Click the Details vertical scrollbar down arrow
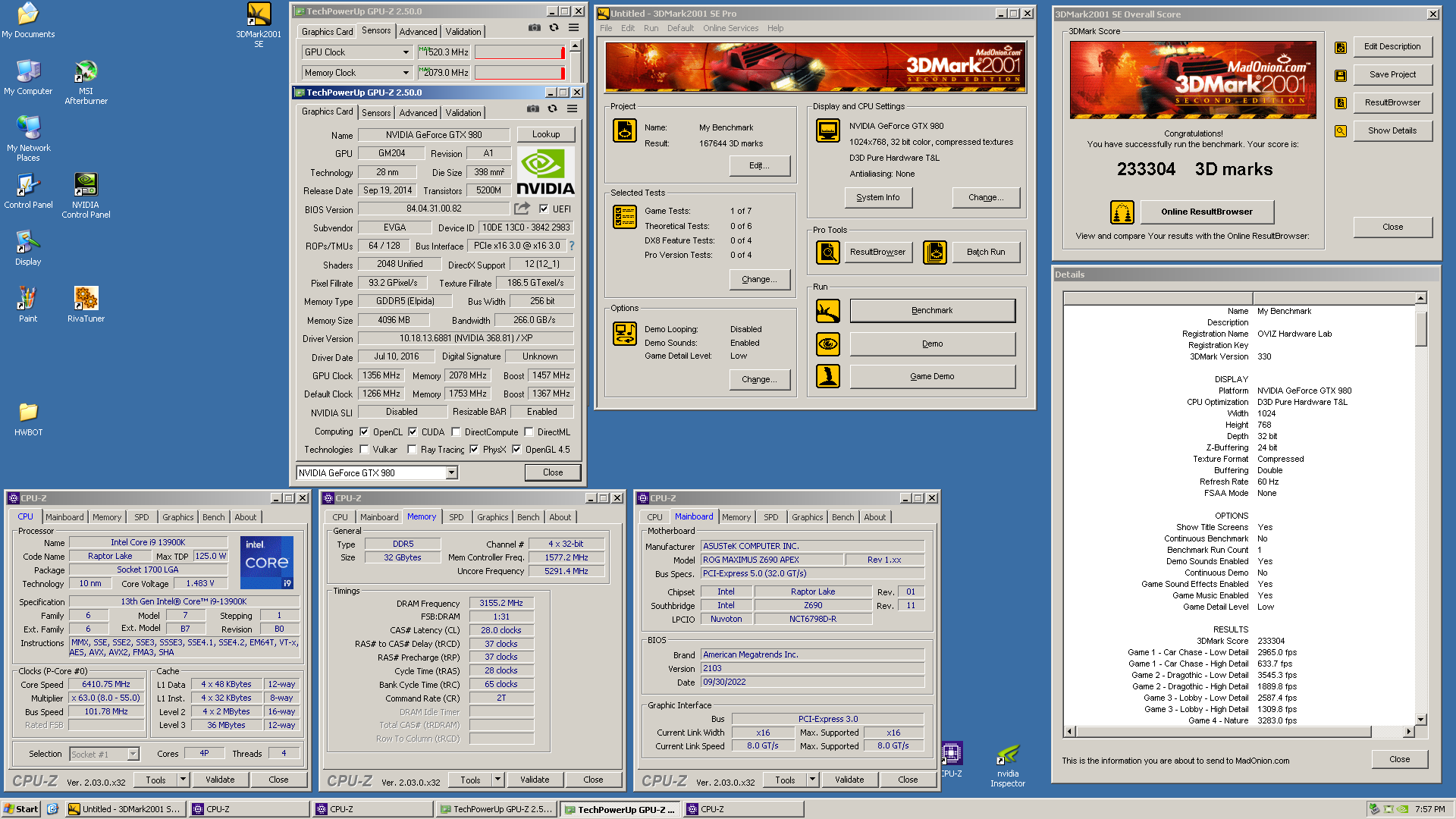1456x819 pixels. [1421, 720]
